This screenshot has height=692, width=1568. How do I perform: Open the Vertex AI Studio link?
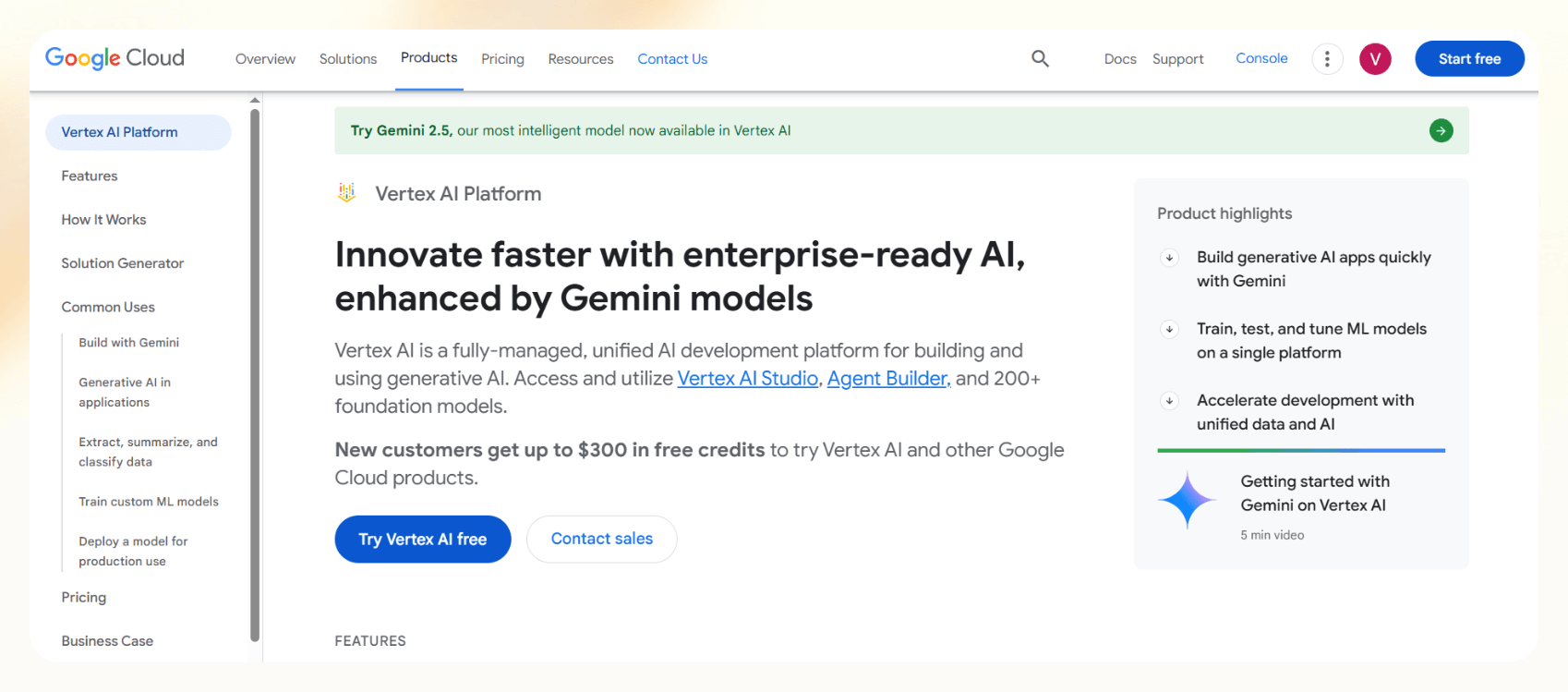[x=748, y=378]
